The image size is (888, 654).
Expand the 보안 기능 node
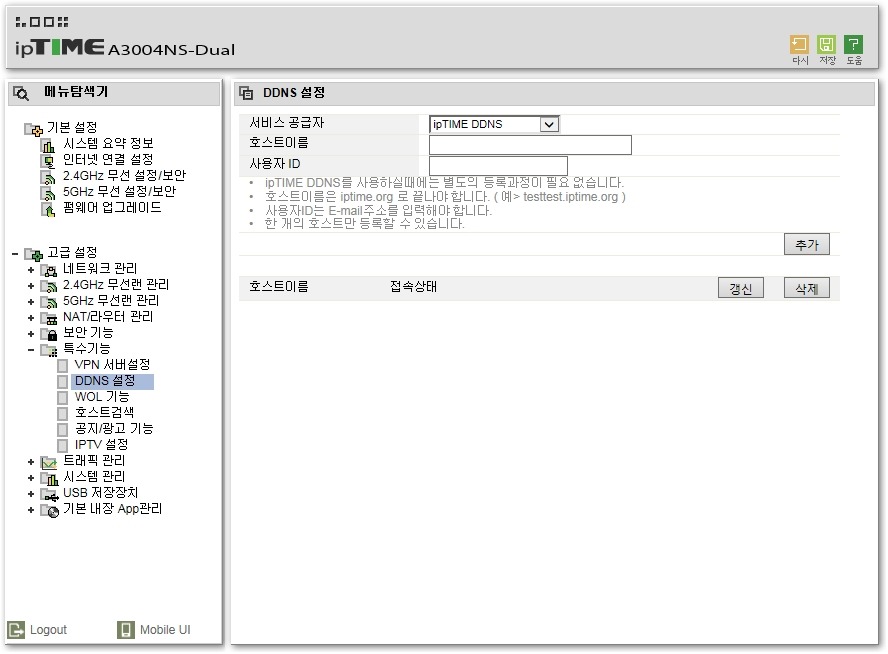coord(31,334)
